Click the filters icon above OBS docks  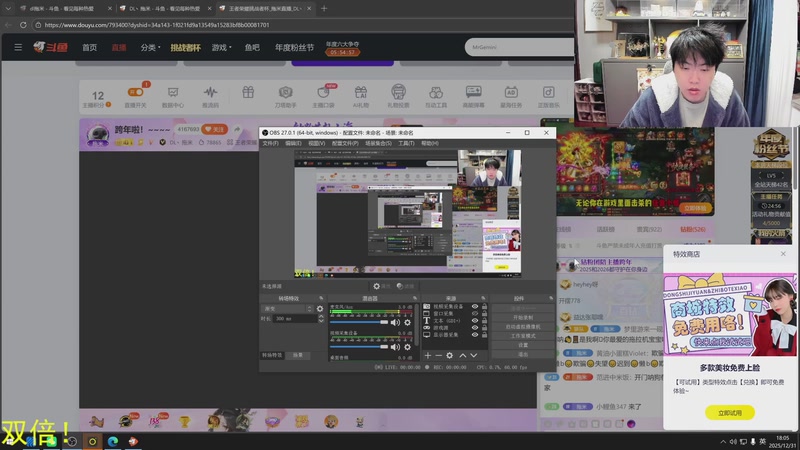[400, 286]
